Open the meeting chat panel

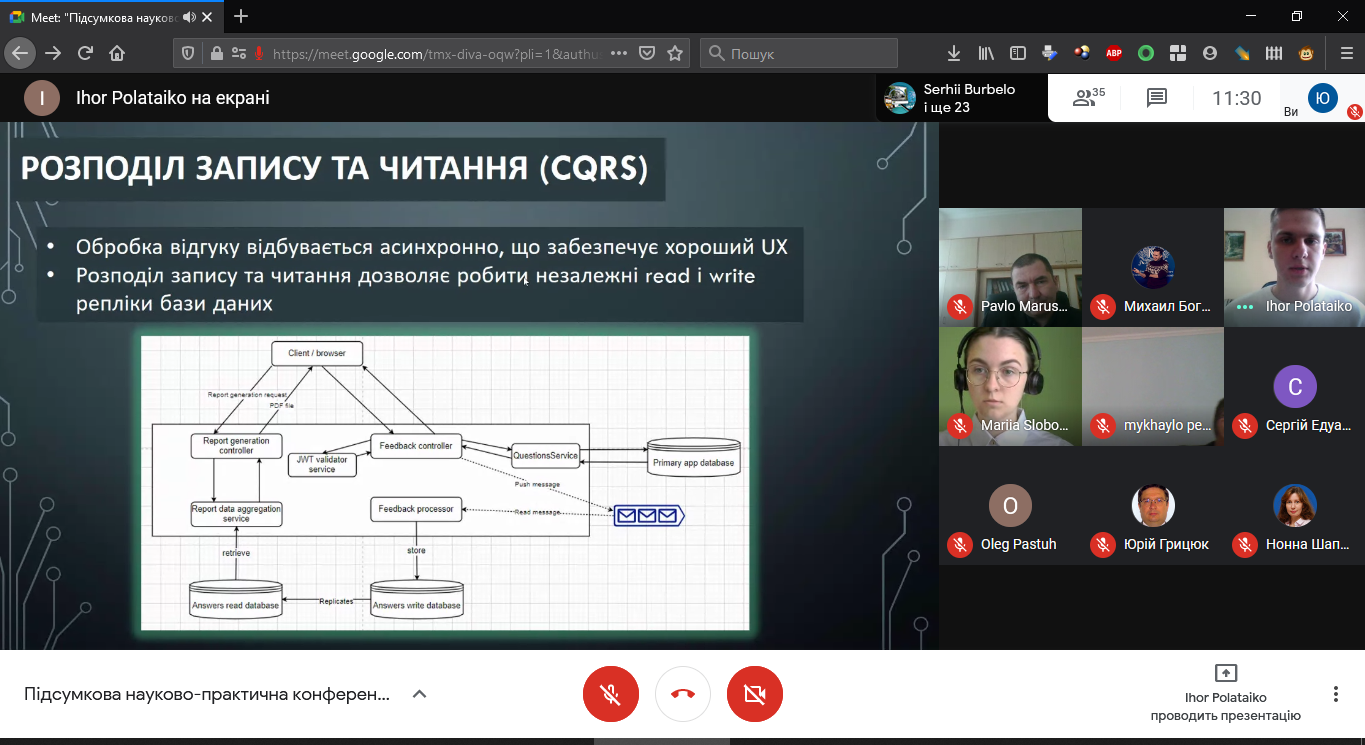(x=1157, y=98)
